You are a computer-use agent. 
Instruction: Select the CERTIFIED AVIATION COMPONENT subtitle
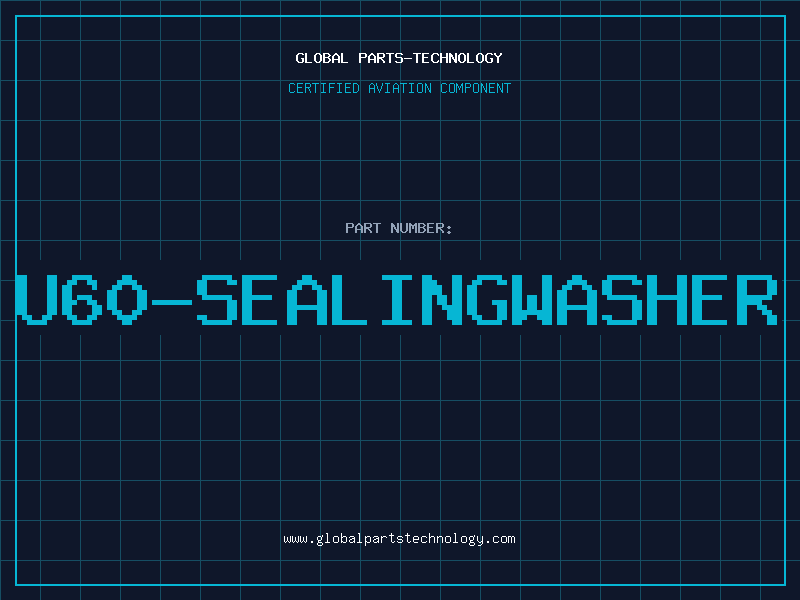399,88
